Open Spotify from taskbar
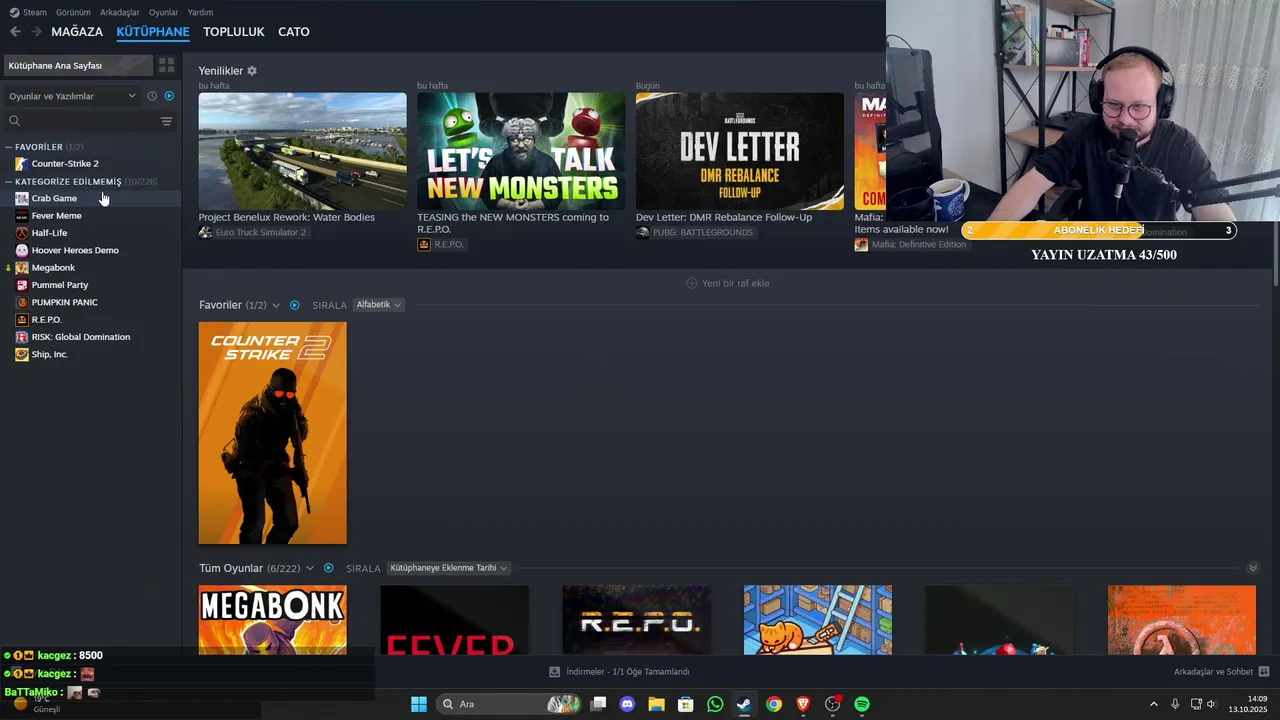The image size is (1280, 720). pos(862,704)
